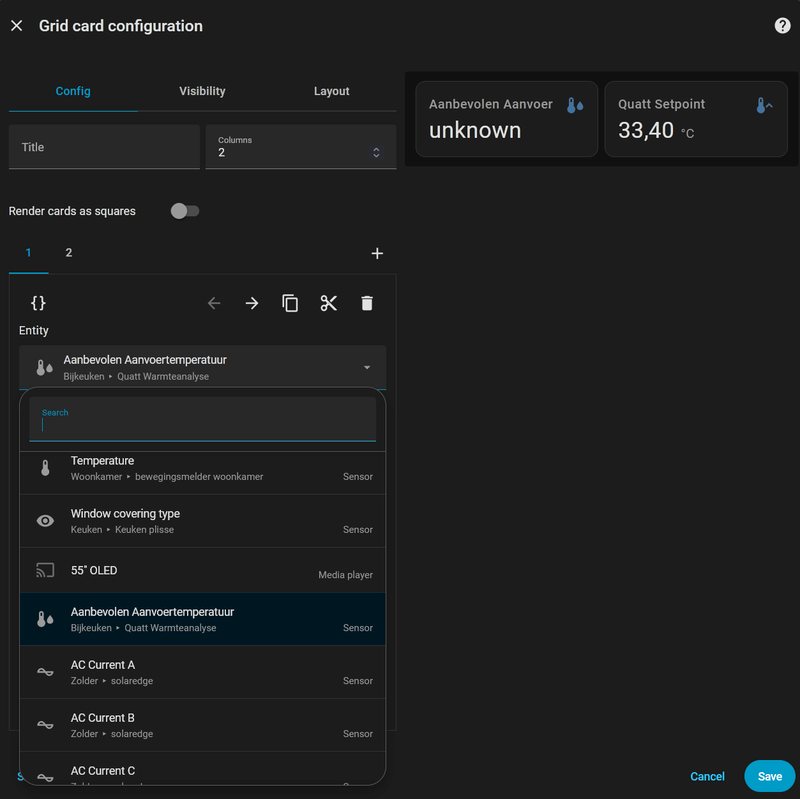Image resolution: width=800 pixels, height=799 pixels.
Task: Move the card left with the arrow icon
Action: pyautogui.click(x=213, y=303)
